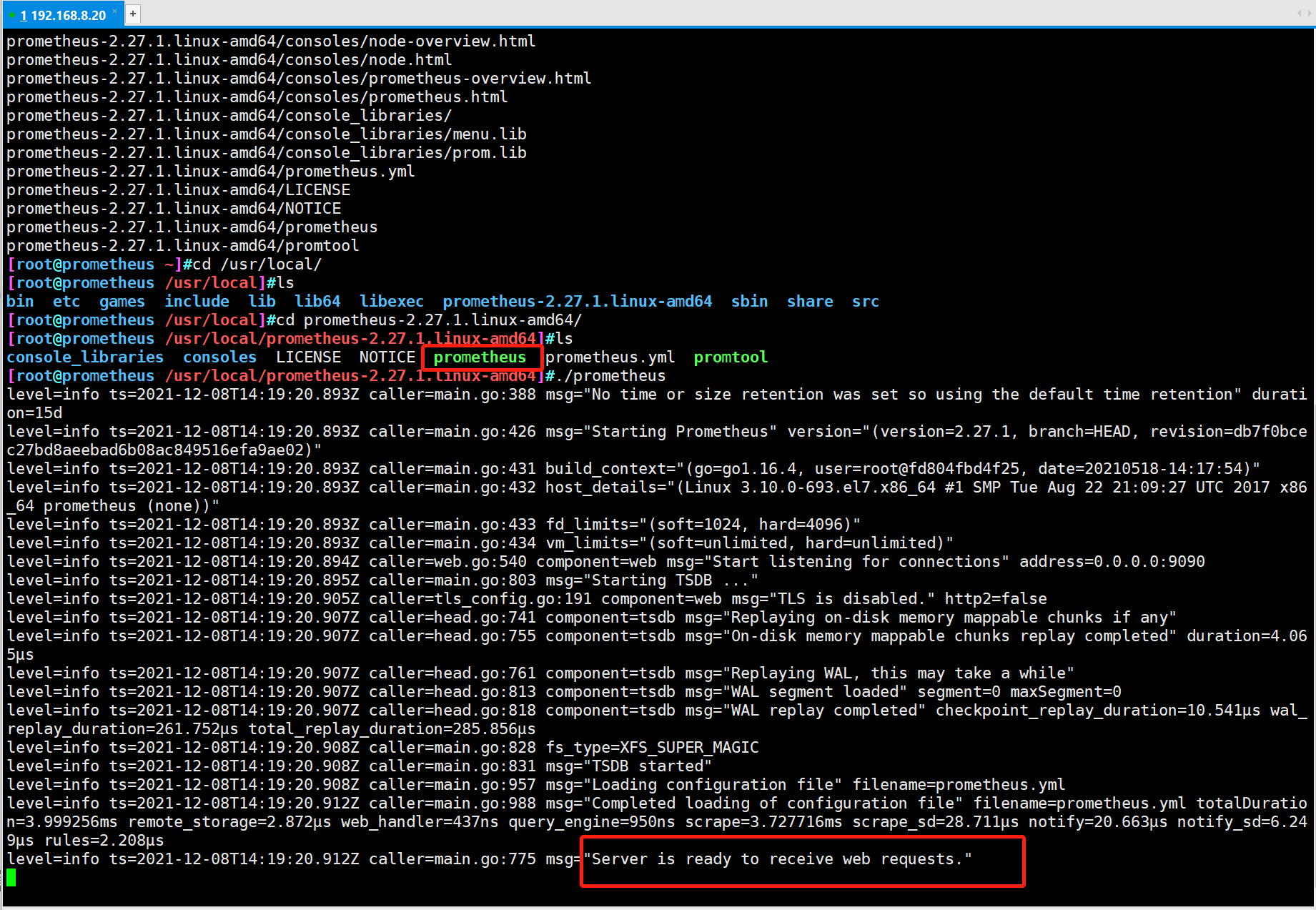Image resolution: width=1316 pixels, height=910 pixels.
Task: Click 'vm_limits="(soft=unlimited, hard=unlimited)"' text
Action: 750,543
